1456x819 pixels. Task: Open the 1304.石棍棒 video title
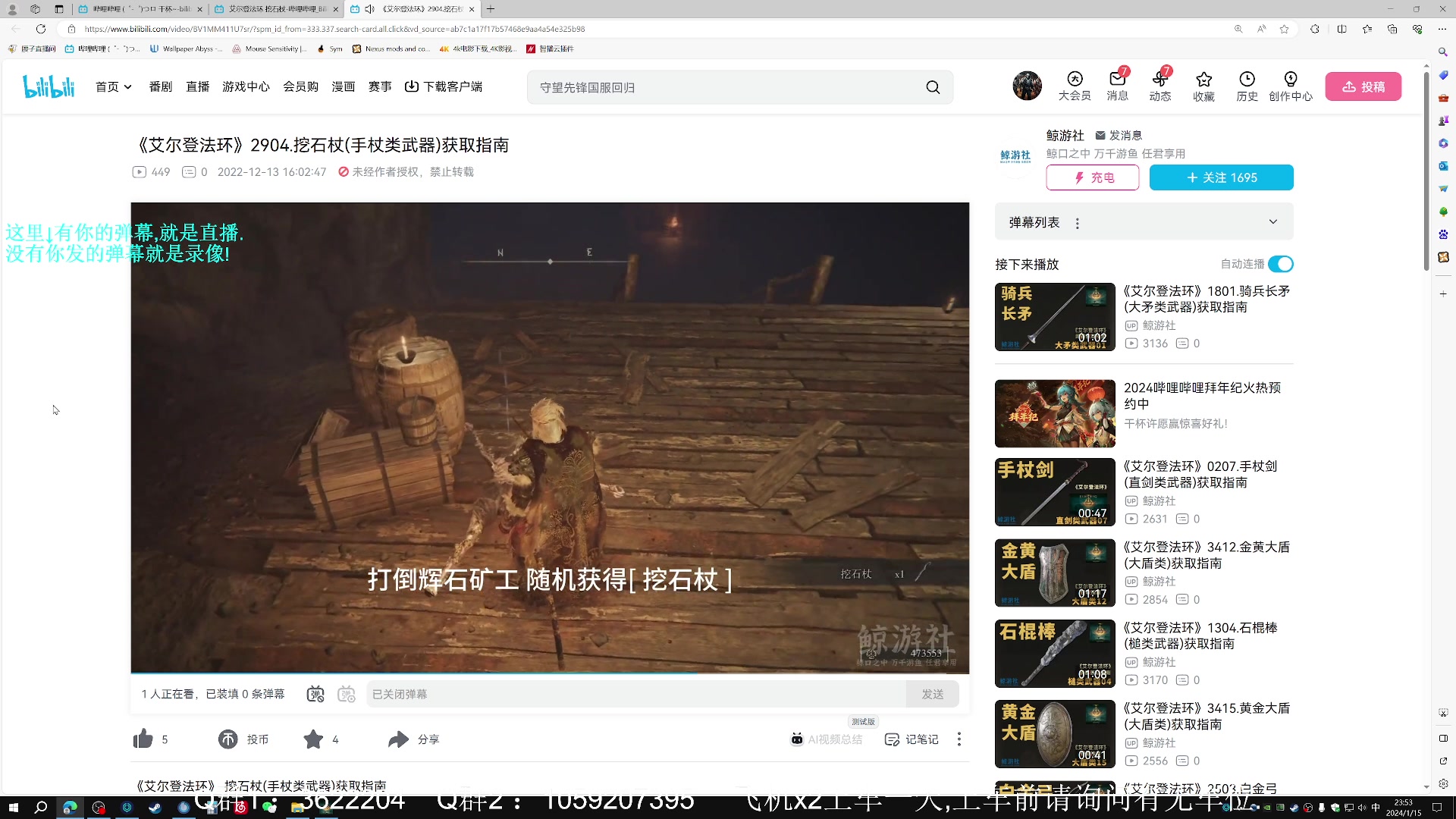point(1200,635)
